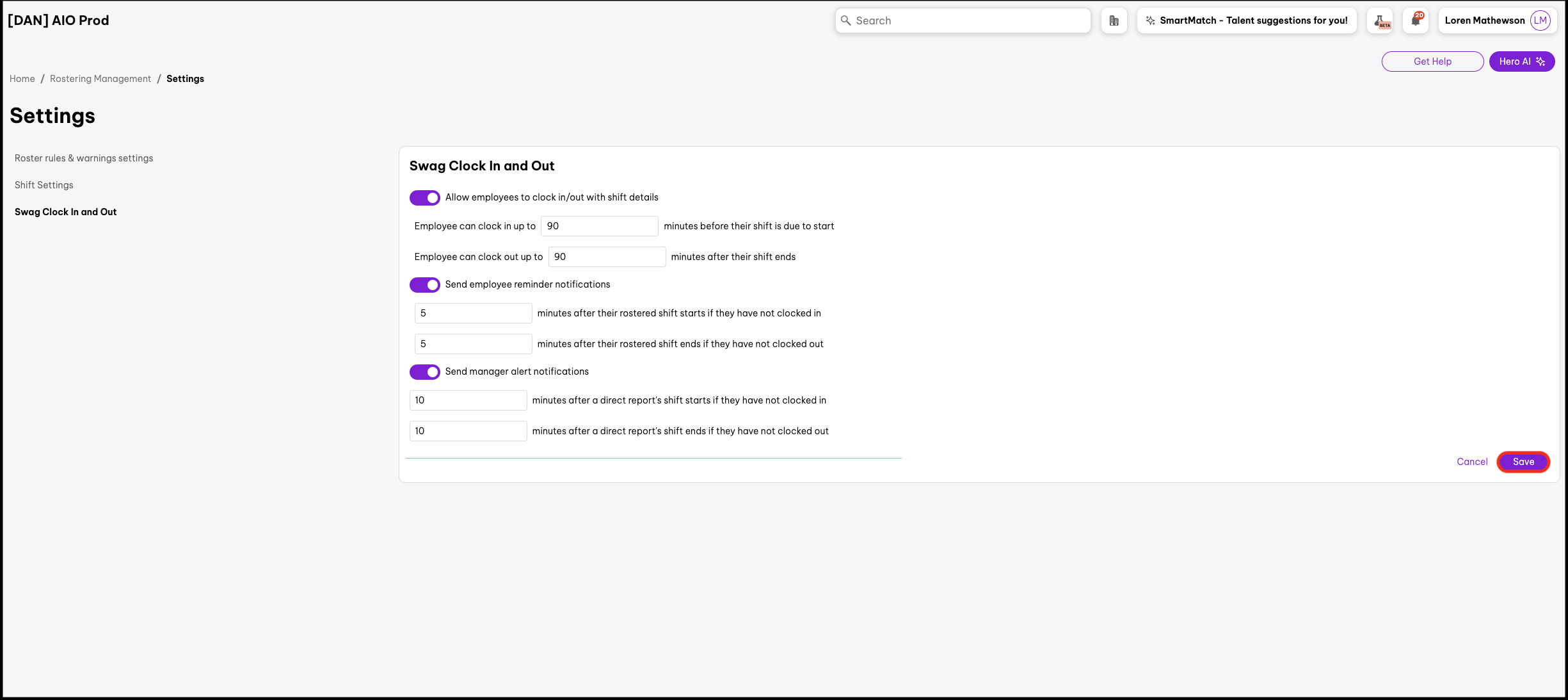Focus the clock in minutes-before field
The height and width of the screenshot is (700, 1568).
point(599,226)
